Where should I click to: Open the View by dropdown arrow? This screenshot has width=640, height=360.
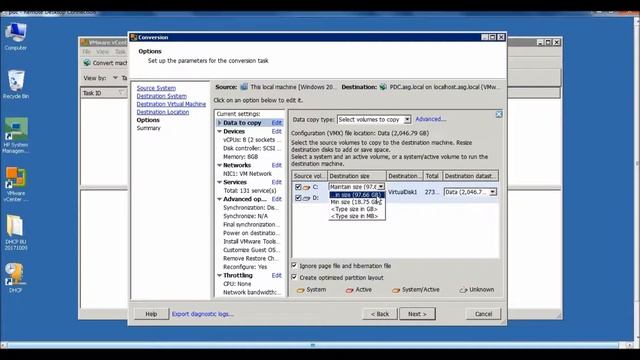tap(115, 78)
